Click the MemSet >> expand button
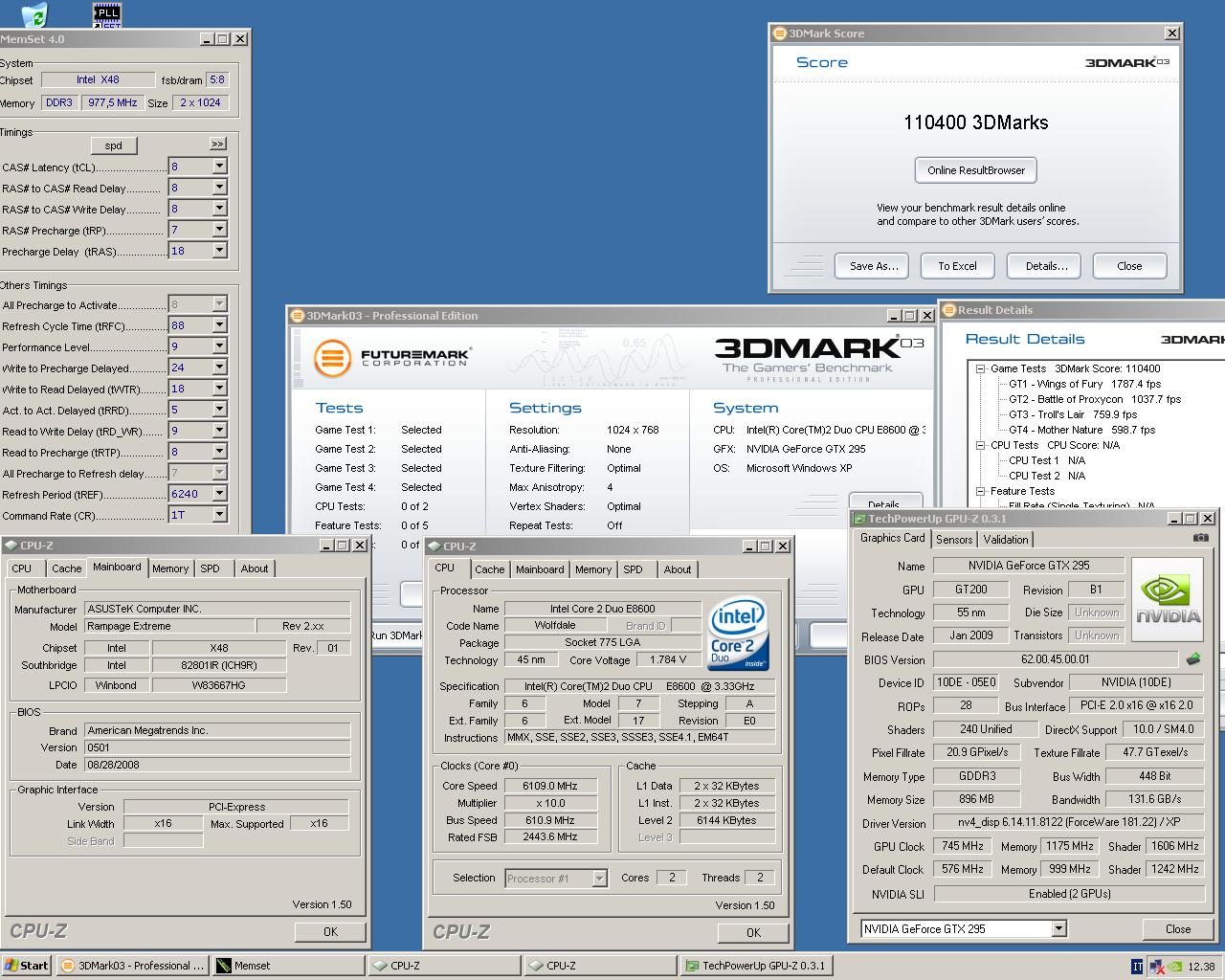The image size is (1225, 980). [218, 144]
